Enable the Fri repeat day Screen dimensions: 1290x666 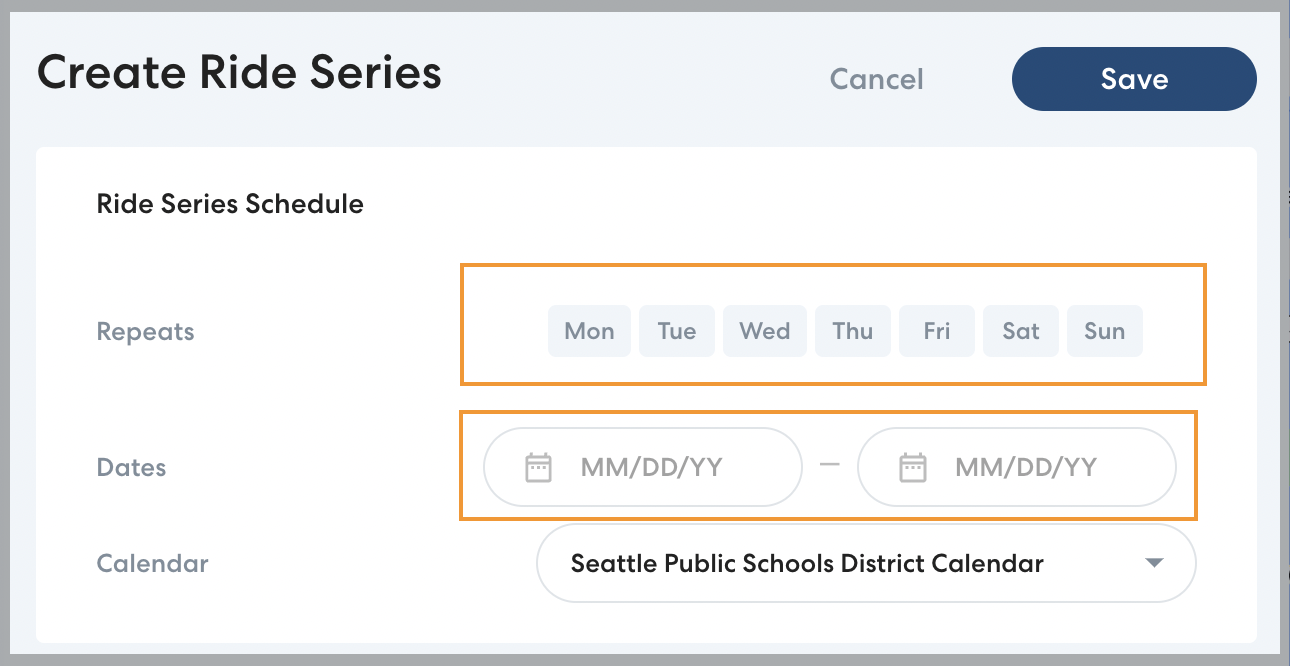tap(937, 331)
